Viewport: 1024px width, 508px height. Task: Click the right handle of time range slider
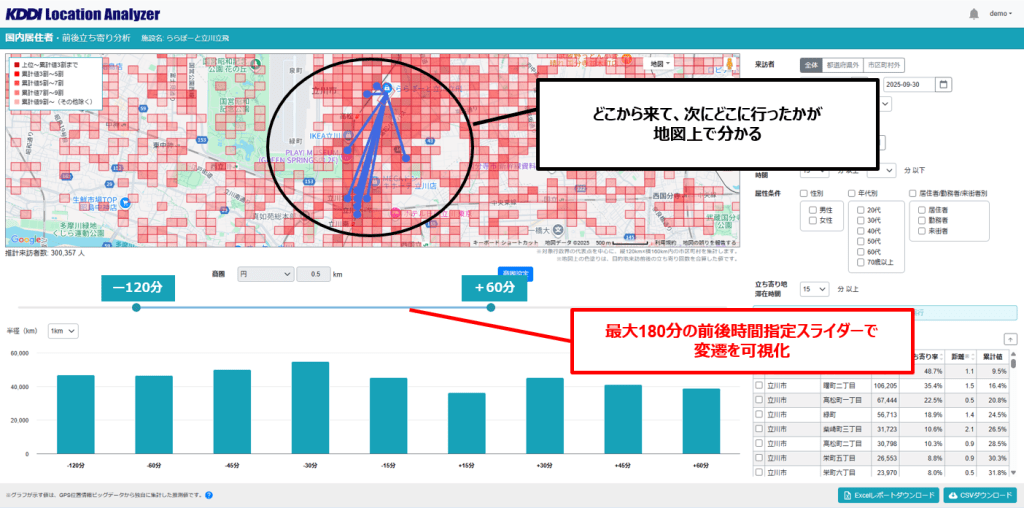(490, 308)
